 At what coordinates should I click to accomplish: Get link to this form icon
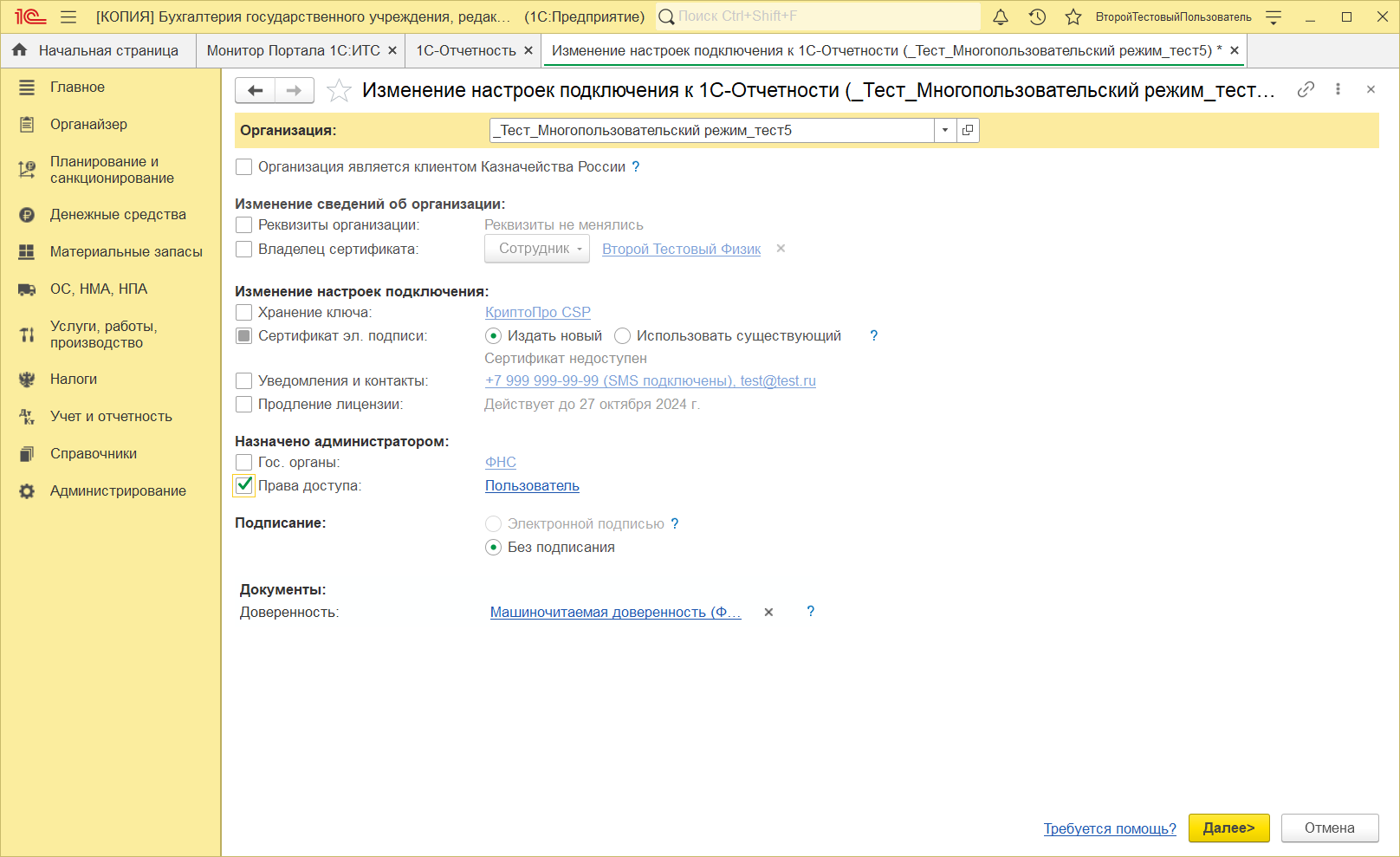tap(1306, 89)
